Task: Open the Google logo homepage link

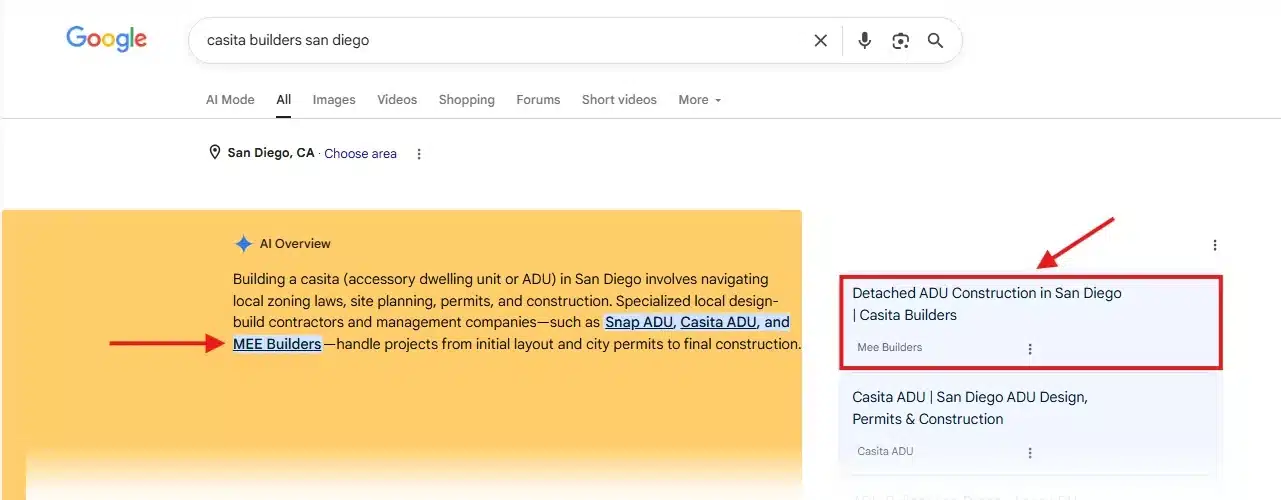Action: [107, 39]
